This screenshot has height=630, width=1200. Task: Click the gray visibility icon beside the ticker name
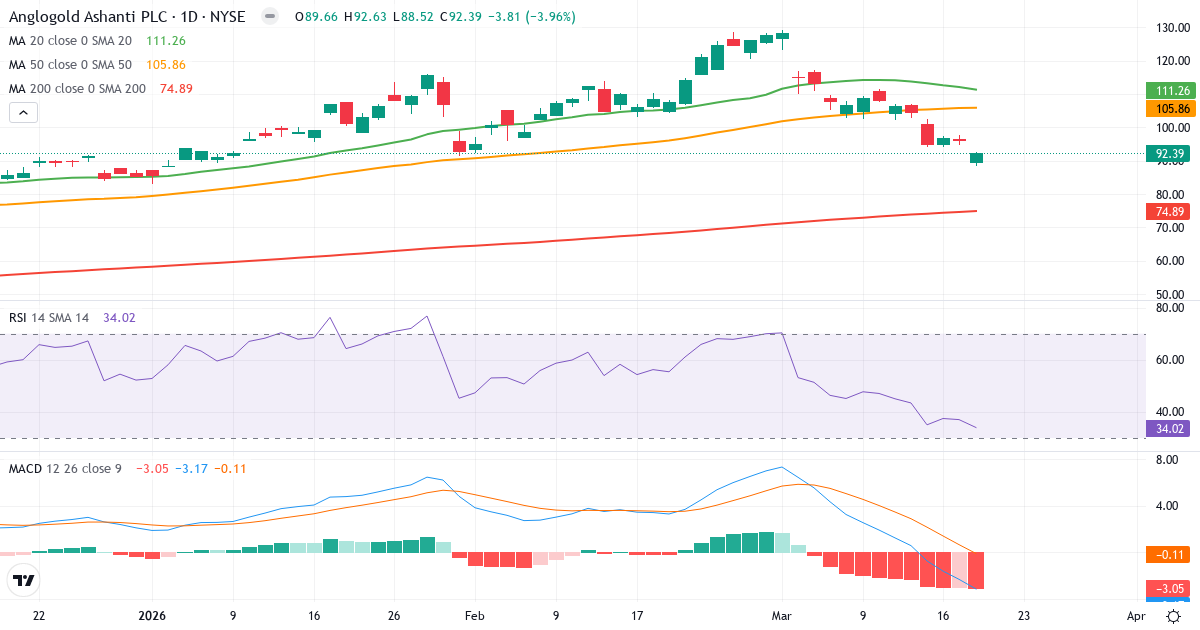coord(268,17)
